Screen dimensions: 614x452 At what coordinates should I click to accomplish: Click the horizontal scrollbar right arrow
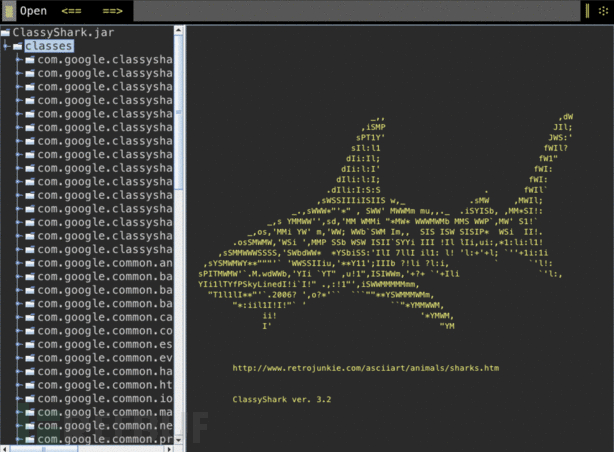[169, 449]
